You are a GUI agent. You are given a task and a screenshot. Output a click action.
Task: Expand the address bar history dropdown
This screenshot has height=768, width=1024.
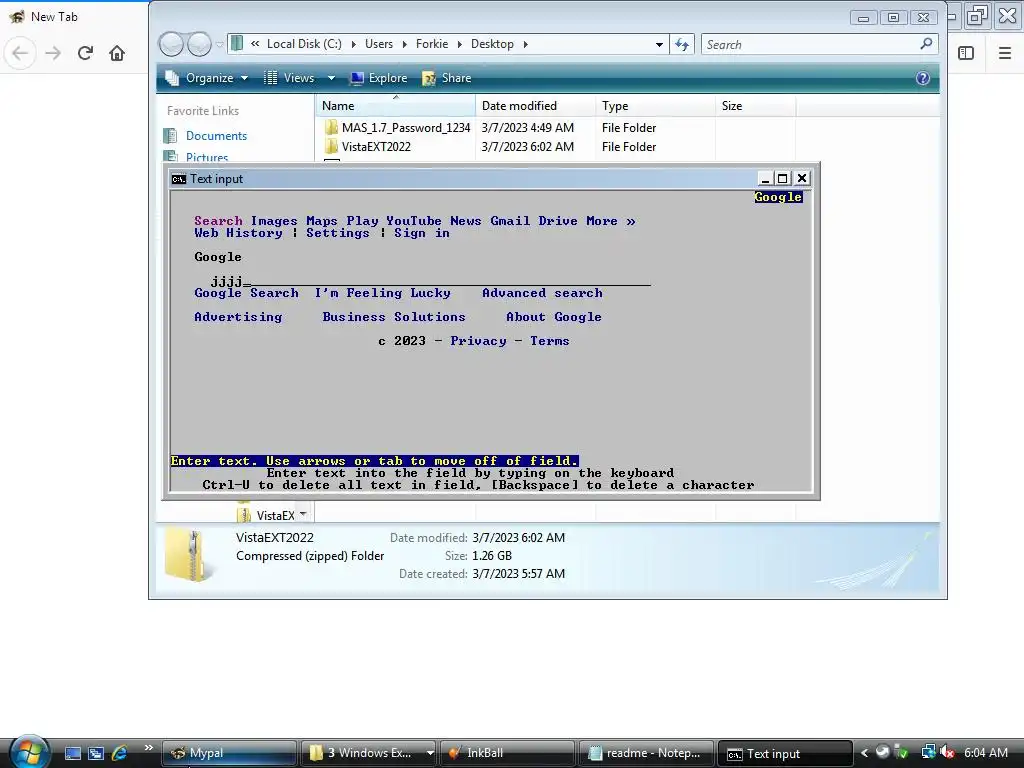660,44
